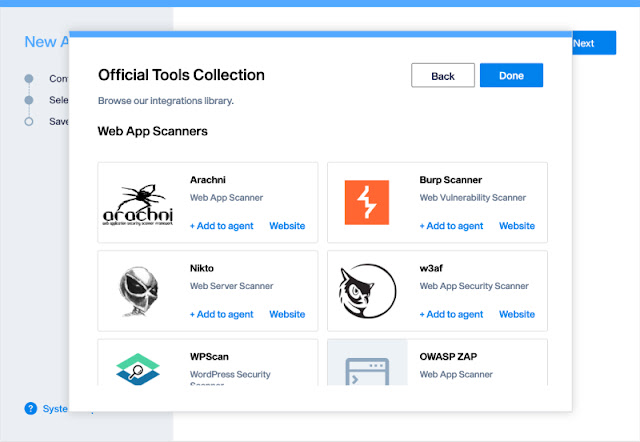Screen dimensions: 640x442
Task: Click 'Web App Security Scanner' description
Action: pyautogui.click(x=474, y=286)
